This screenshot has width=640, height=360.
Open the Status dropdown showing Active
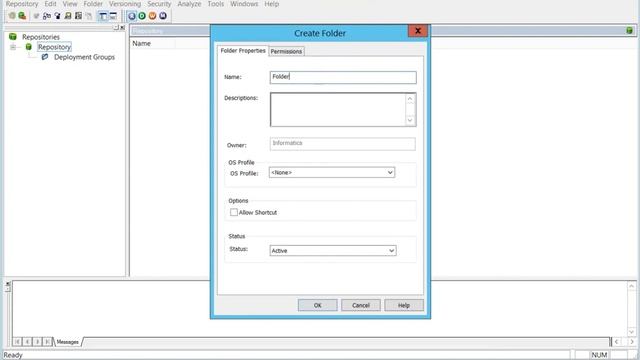[x=333, y=251]
